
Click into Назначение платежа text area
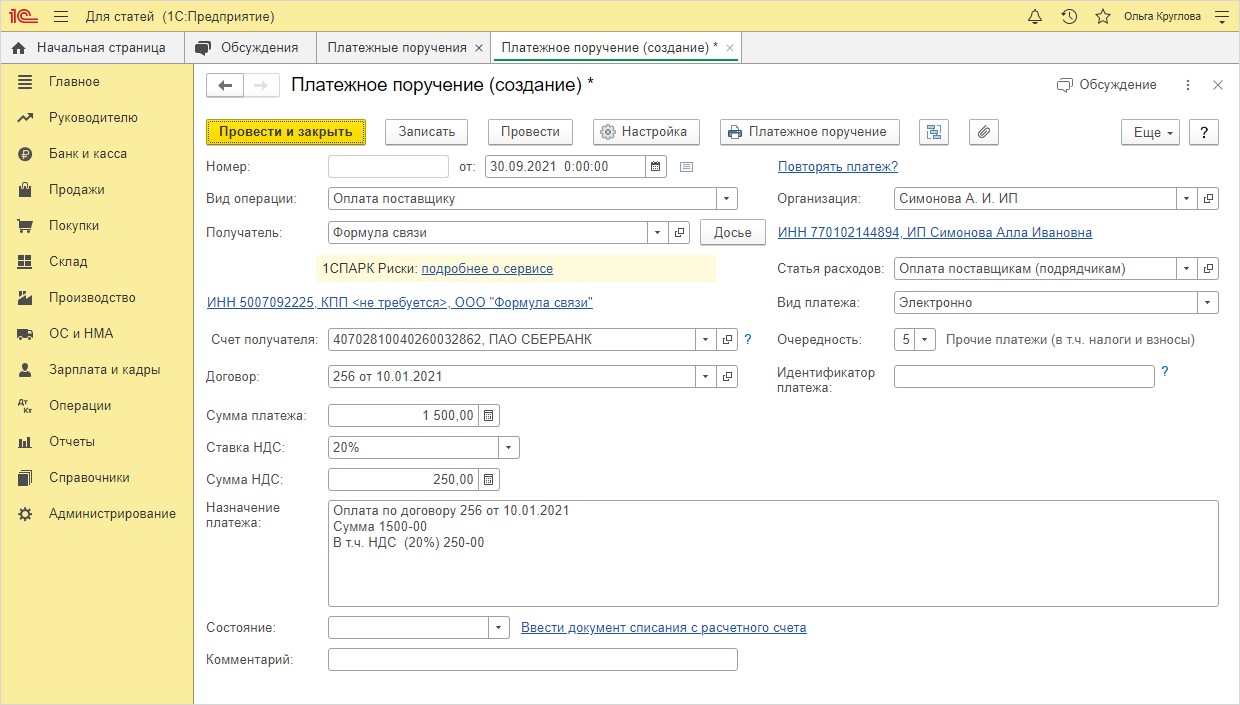pyautogui.click(x=773, y=553)
